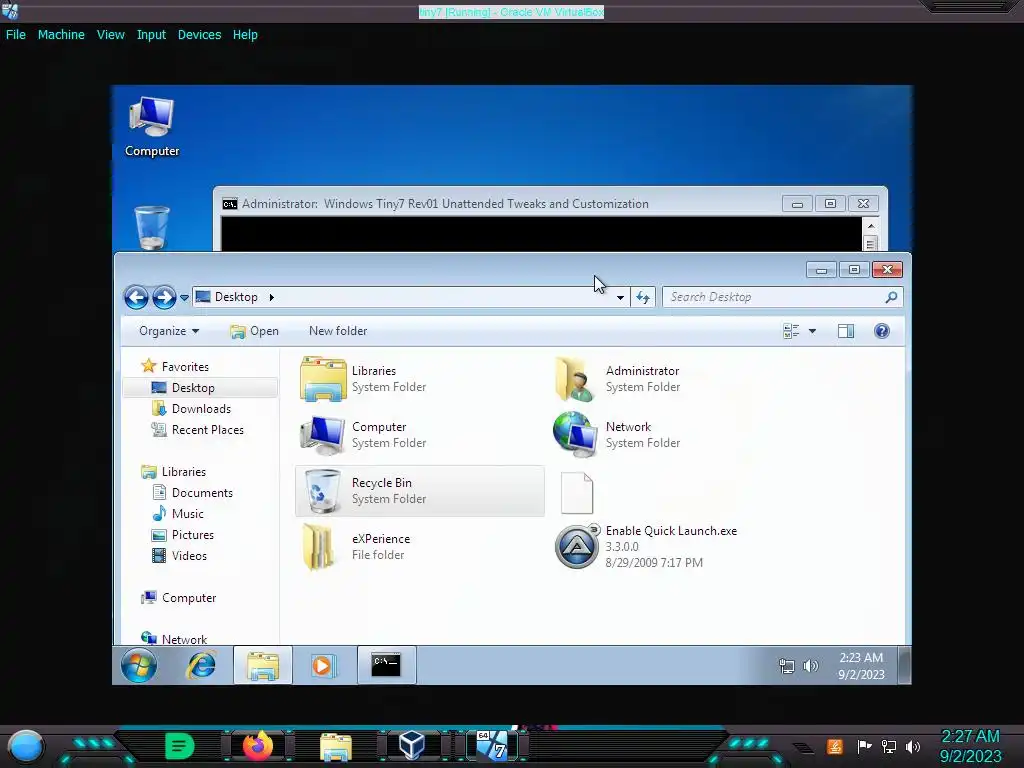The image size is (1024, 768).
Task: Open the VirtualBox Devices menu
Action: point(199,35)
